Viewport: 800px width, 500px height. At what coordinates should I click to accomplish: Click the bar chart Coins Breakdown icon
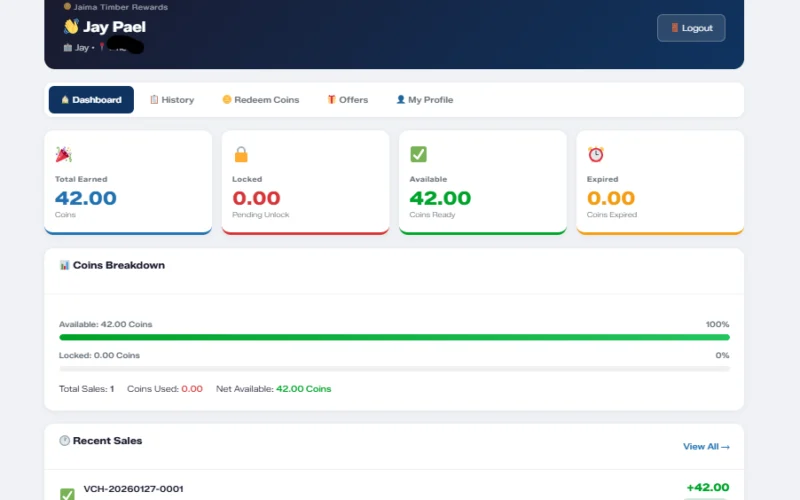pos(64,266)
